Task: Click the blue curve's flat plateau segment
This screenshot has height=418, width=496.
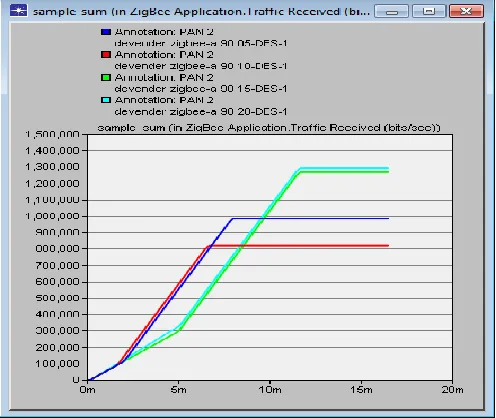Action: [310, 219]
